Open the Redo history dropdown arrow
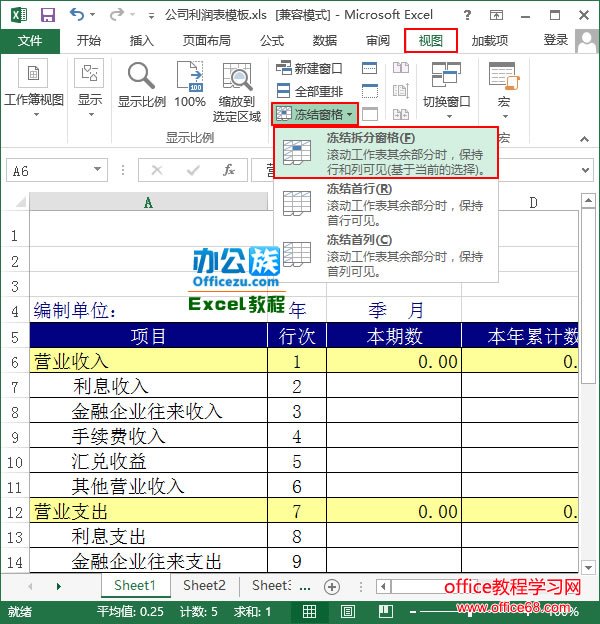Image resolution: width=600 pixels, height=624 pixels. 133,15
